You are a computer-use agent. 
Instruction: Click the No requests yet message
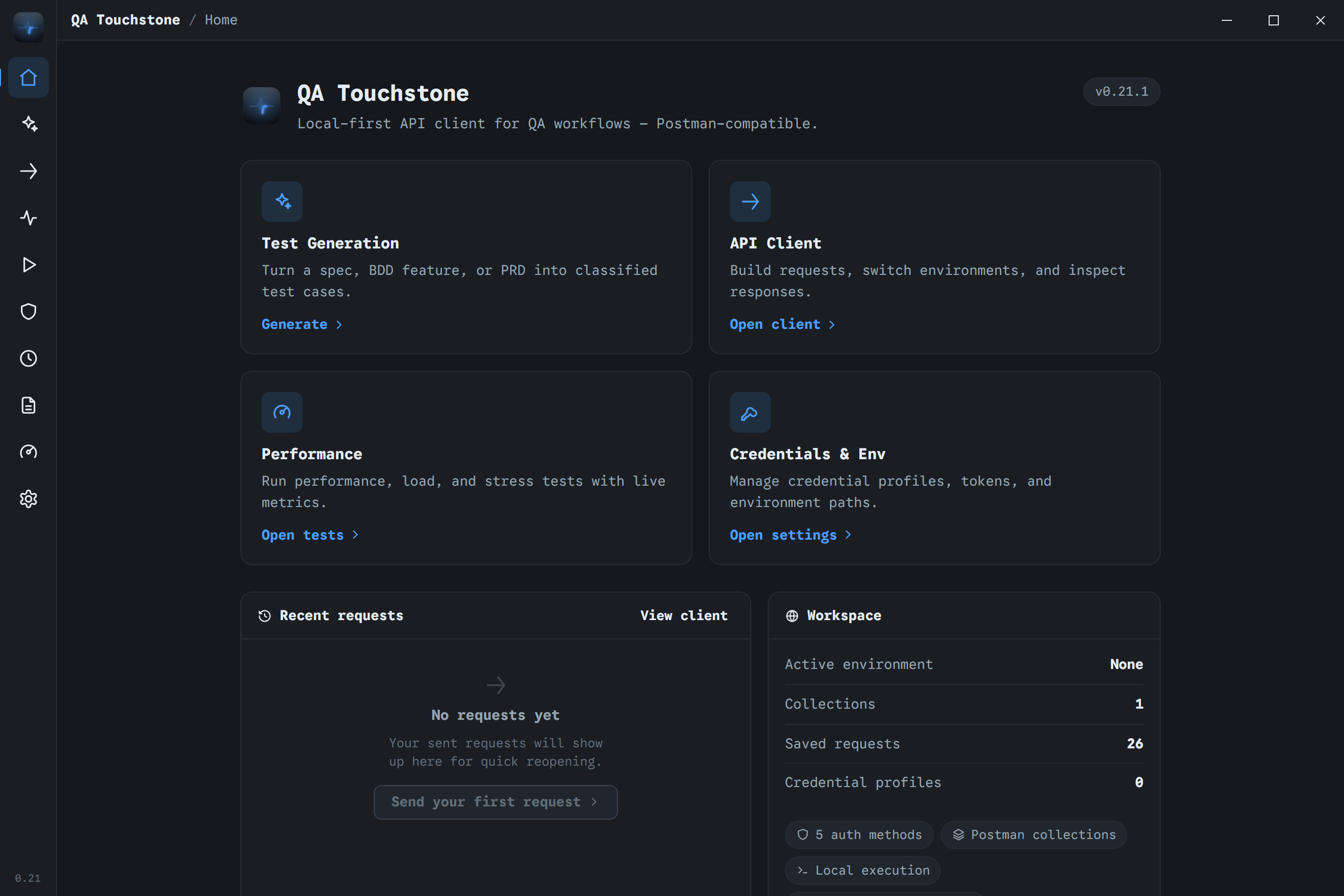(x=495, y=715)
